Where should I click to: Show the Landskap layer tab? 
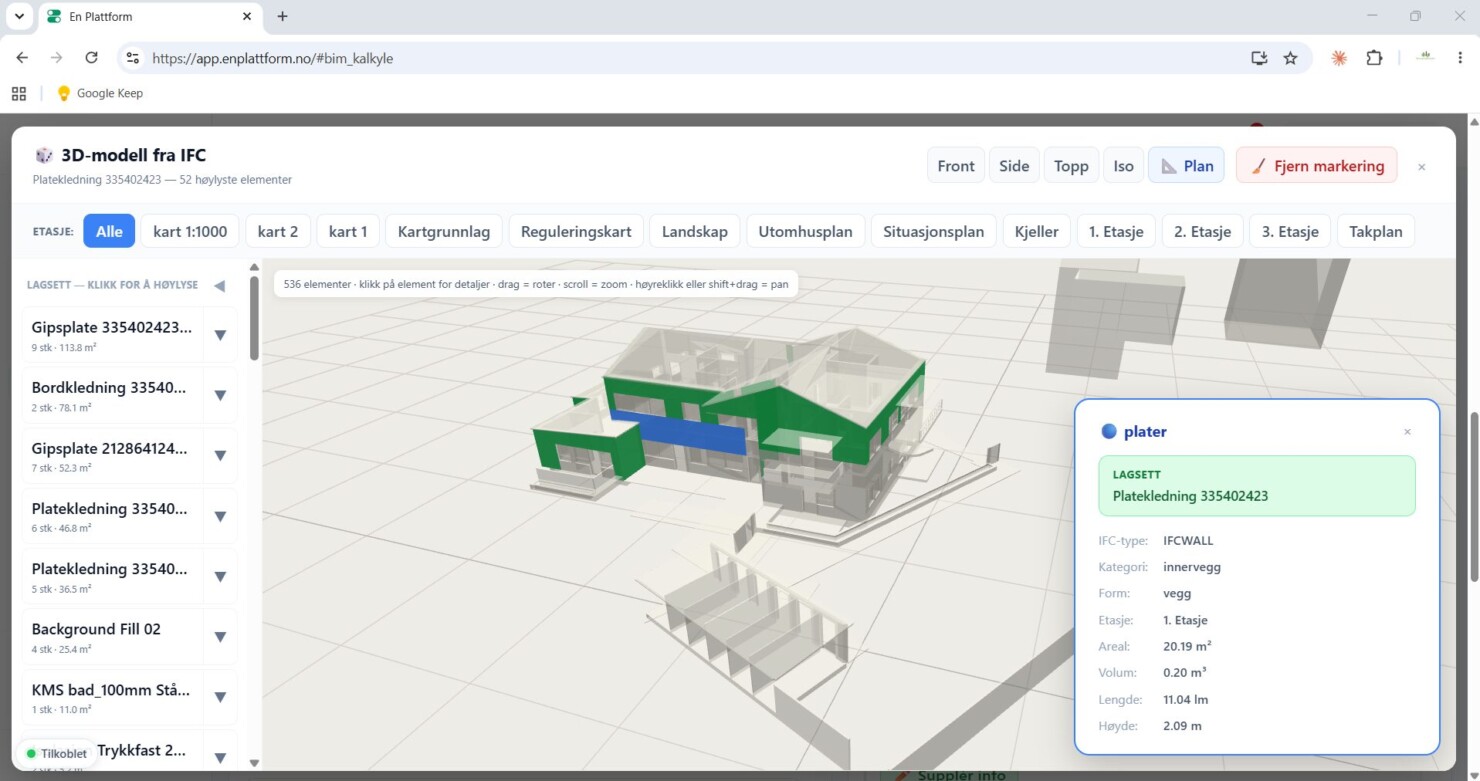coord(695,231)
